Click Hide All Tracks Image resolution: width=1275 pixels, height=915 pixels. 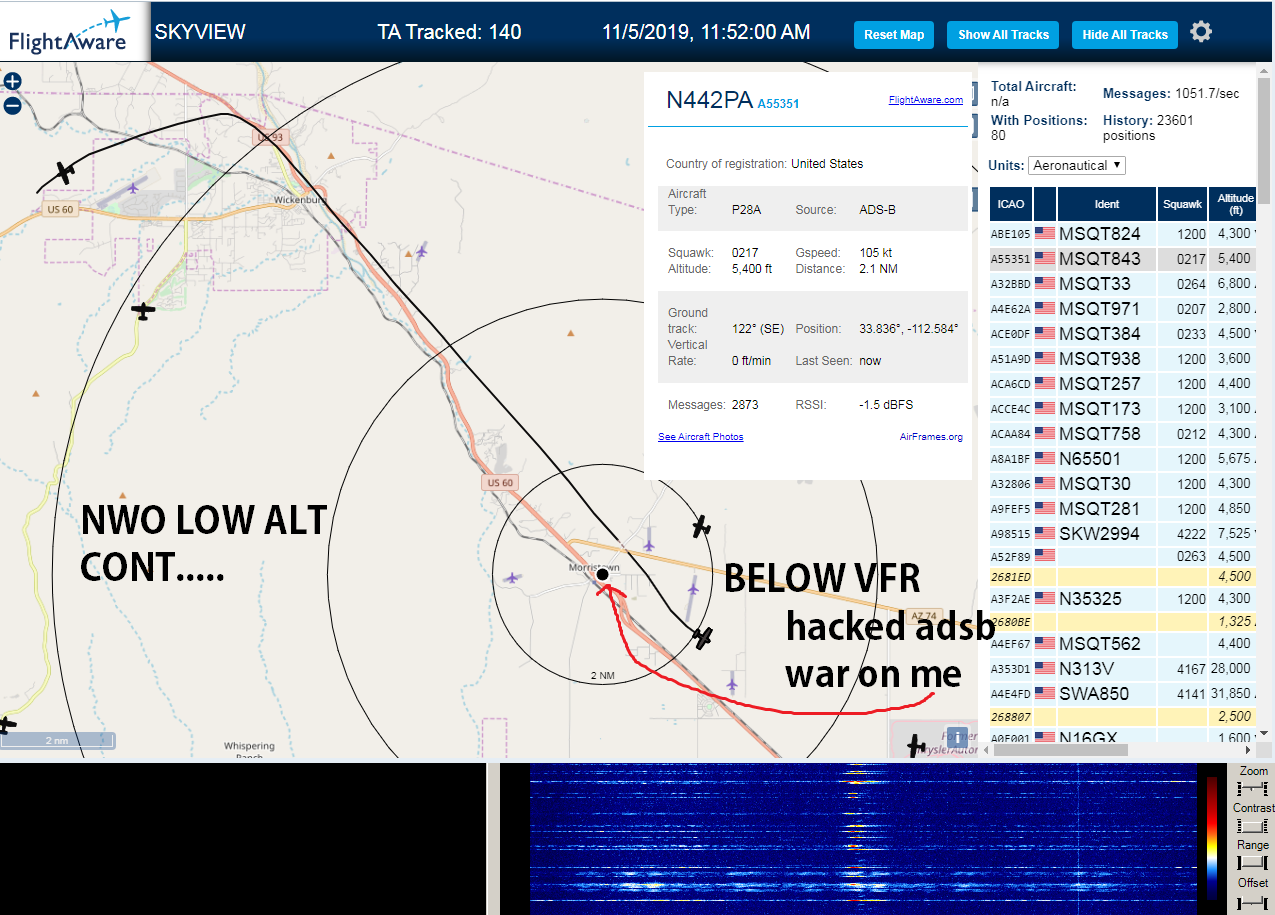pos(1125,34)
